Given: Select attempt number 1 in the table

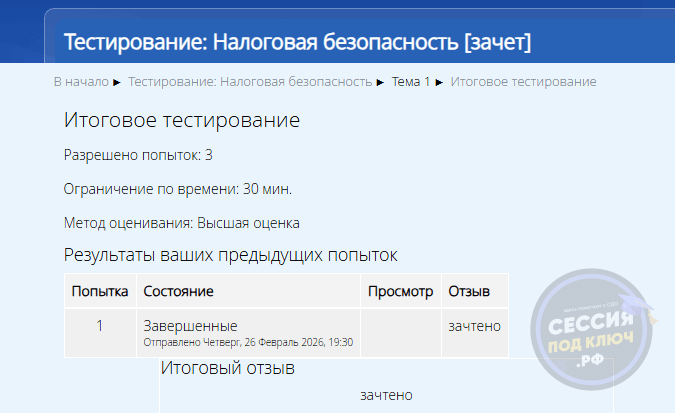Looking at the screenshot, I should tap(100, 326).
